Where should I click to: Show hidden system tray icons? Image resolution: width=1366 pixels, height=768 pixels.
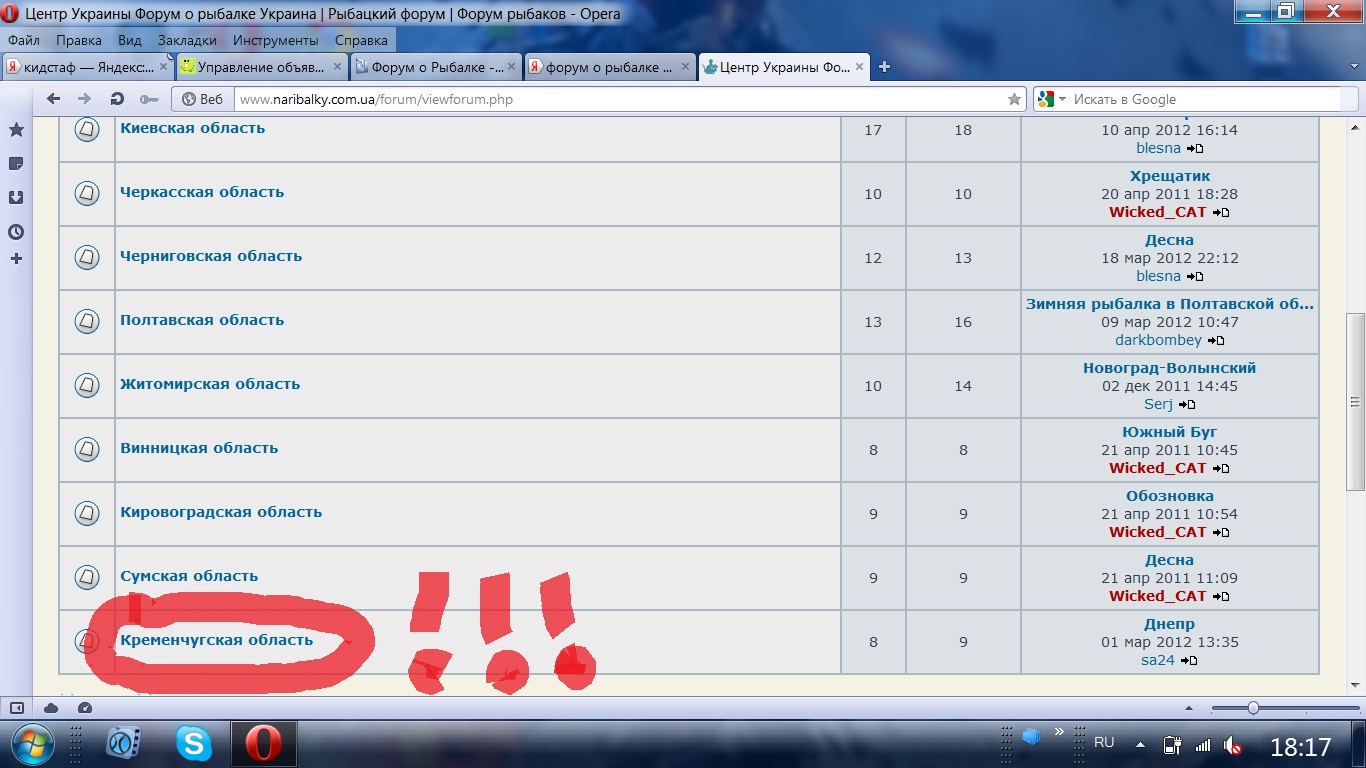[x=1140, y=745]
